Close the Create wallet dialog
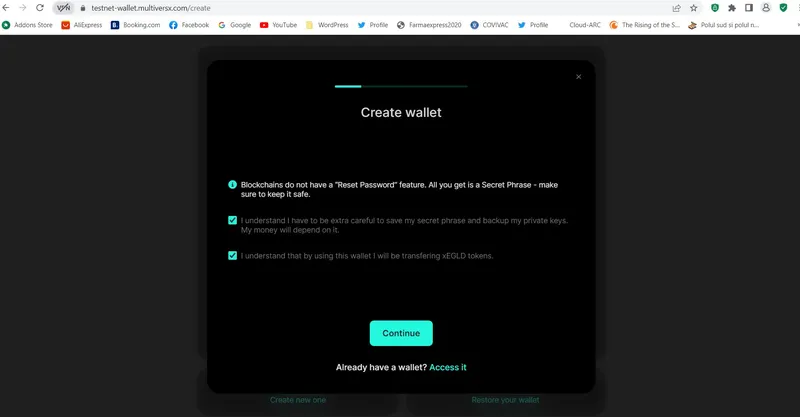 pyautogui.click(x=578, y=77)
